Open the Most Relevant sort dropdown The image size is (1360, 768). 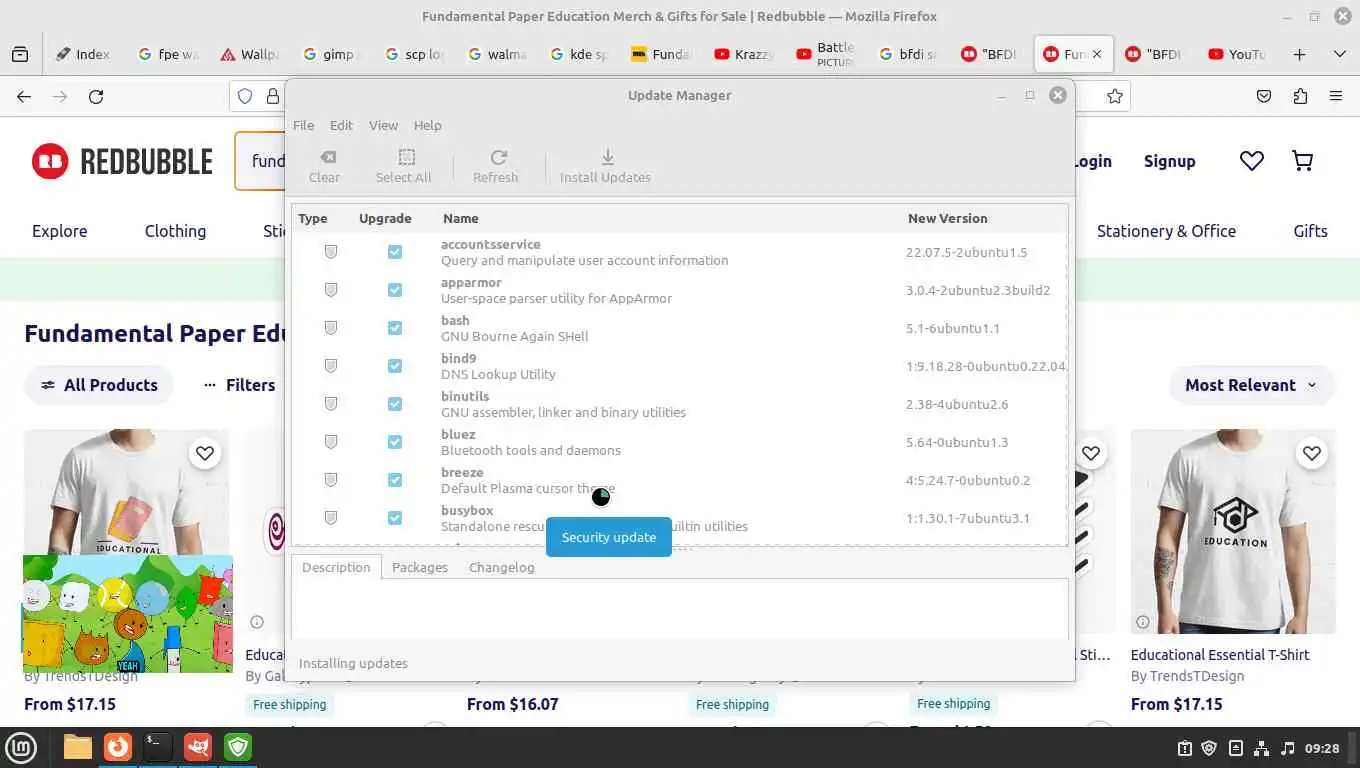[x=1252, y=385]
